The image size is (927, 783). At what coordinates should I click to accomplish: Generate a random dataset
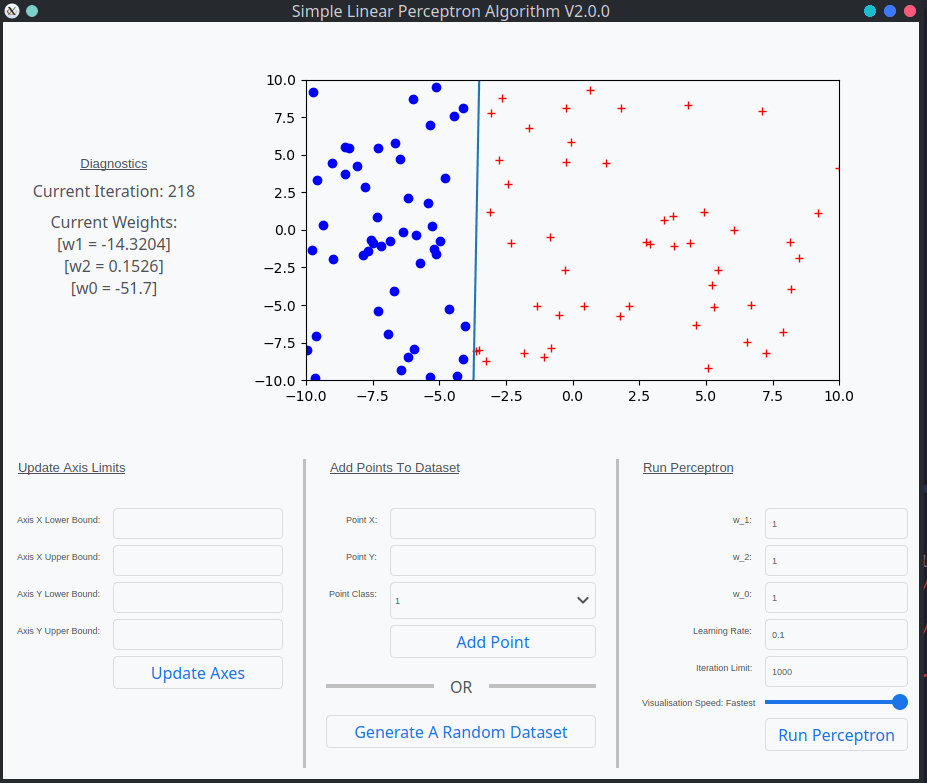click(x=461, y=732)
